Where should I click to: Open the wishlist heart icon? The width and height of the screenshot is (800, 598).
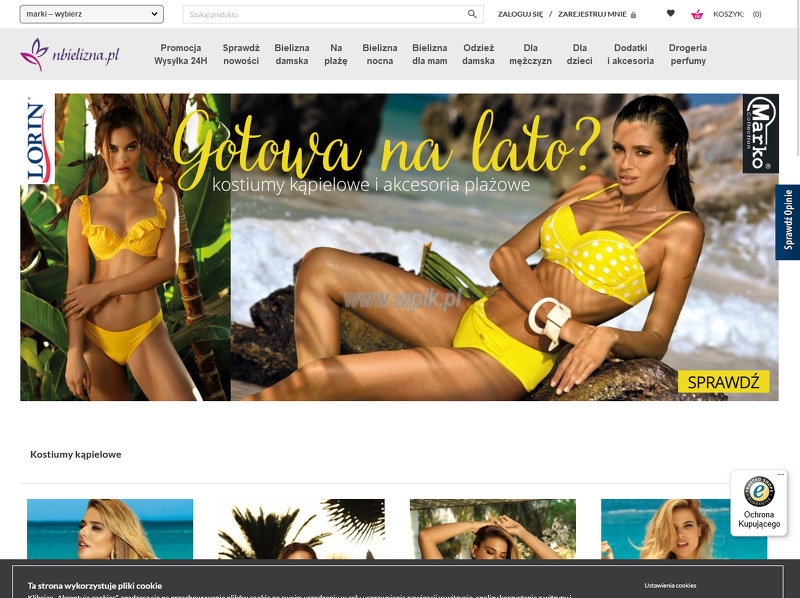point(670,13)
